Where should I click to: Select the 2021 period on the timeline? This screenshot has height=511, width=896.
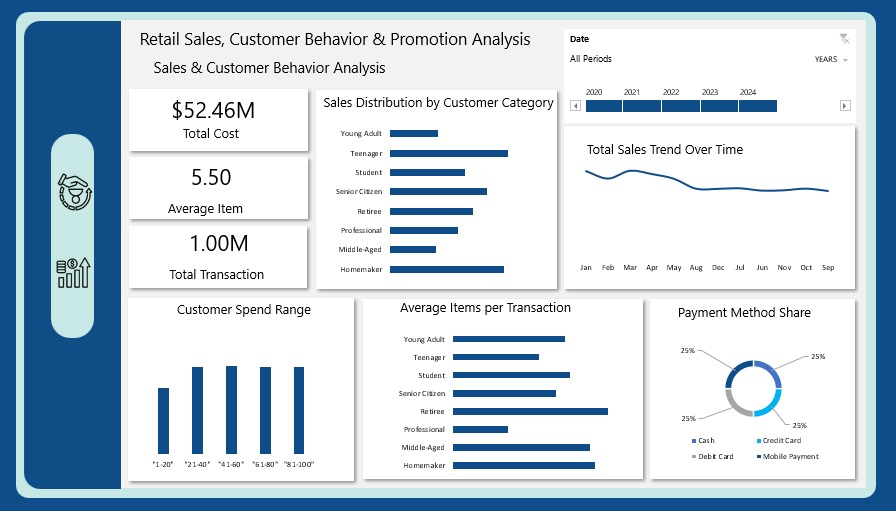(642, 106)
